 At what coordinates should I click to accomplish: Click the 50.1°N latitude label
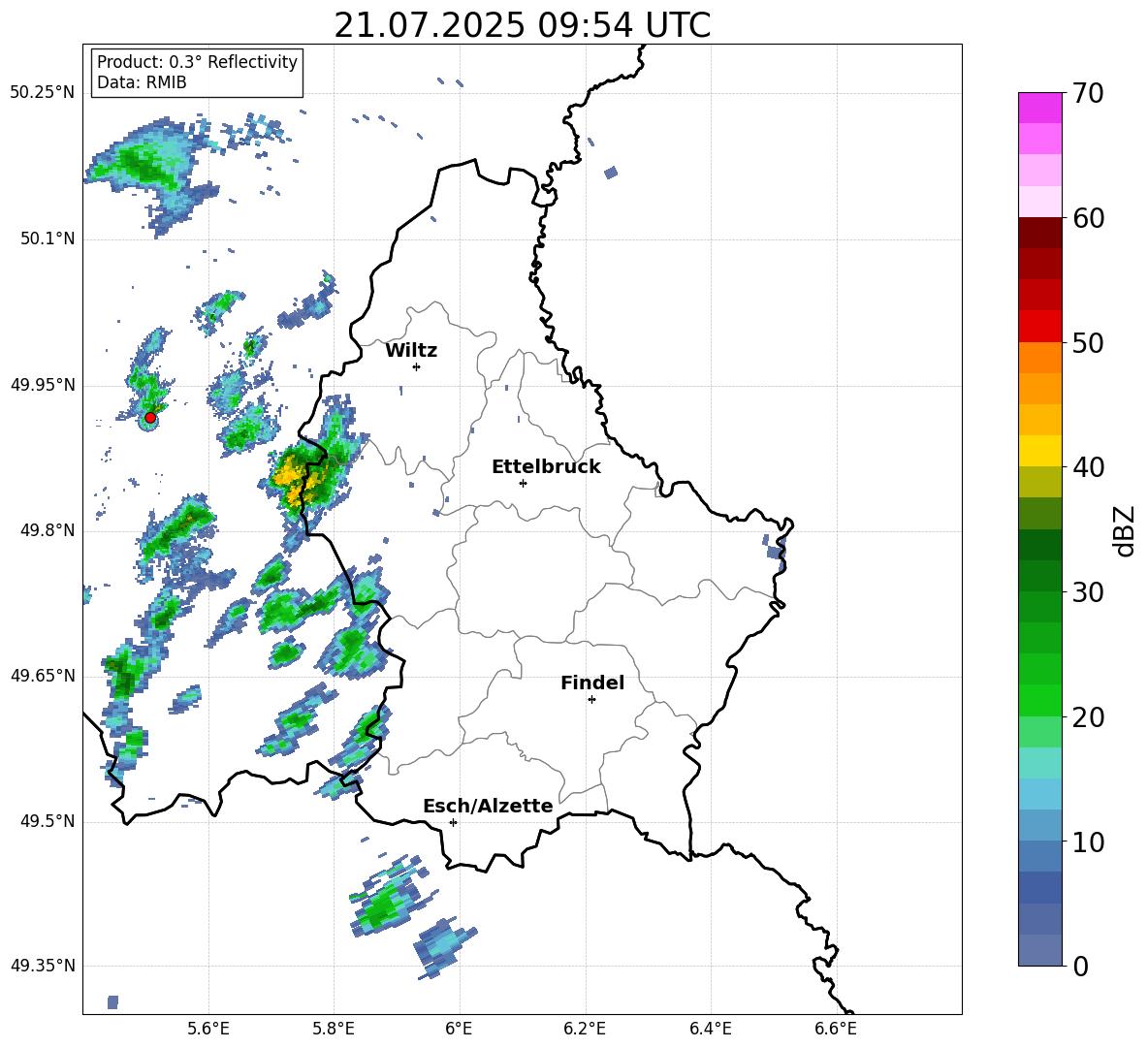pyautogui.click(x=48, y=238)
